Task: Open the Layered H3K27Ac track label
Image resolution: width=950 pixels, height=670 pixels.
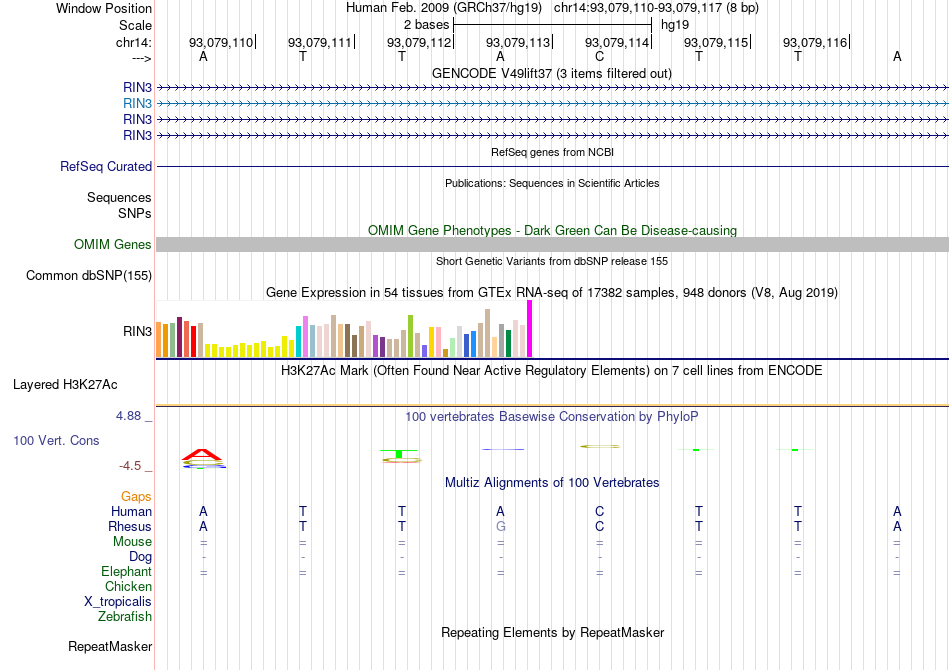Action: pyautogui.click(x=65, y=385)
